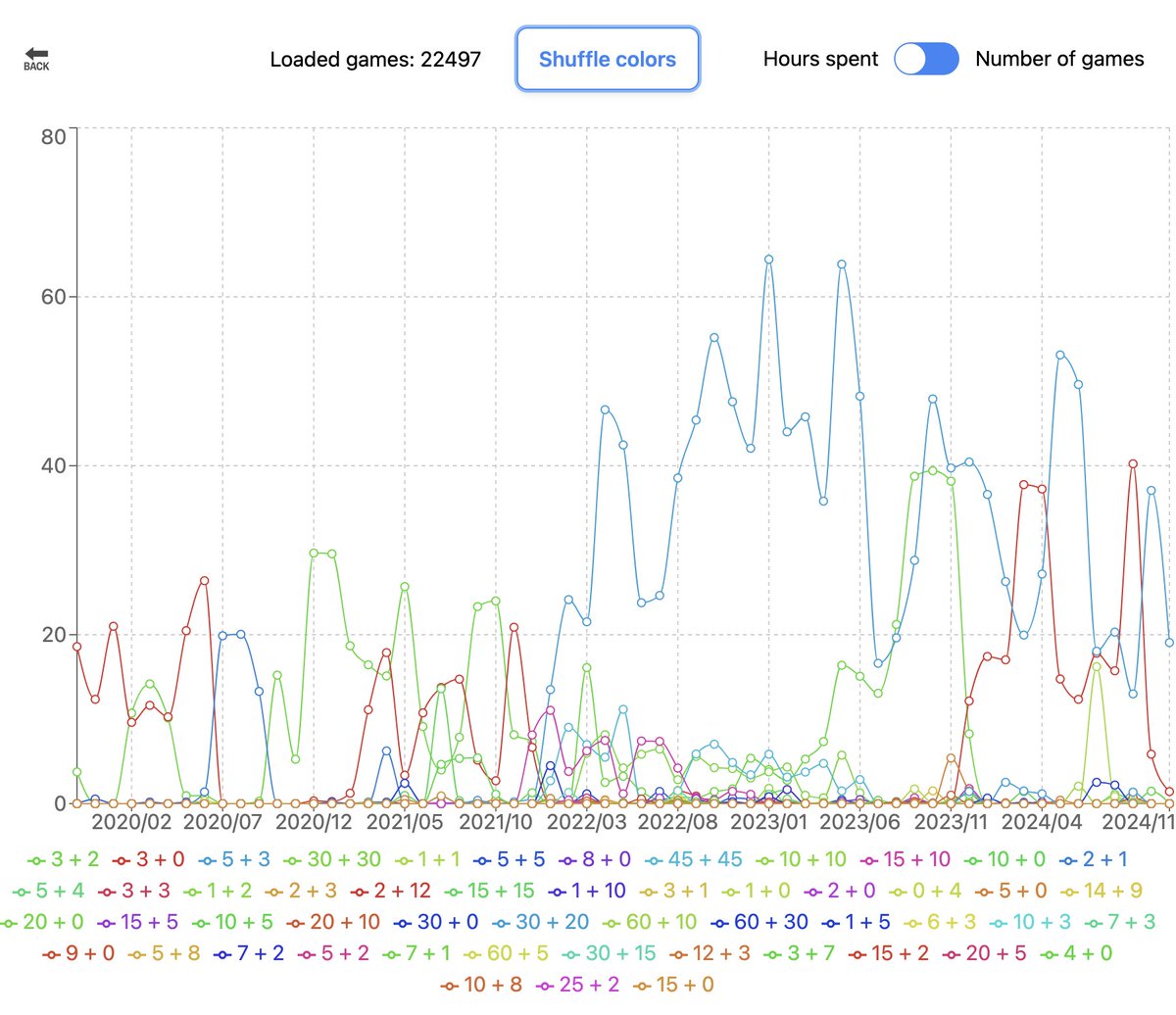Click the 2 + 0 legend entry

[x=839, y=891]
